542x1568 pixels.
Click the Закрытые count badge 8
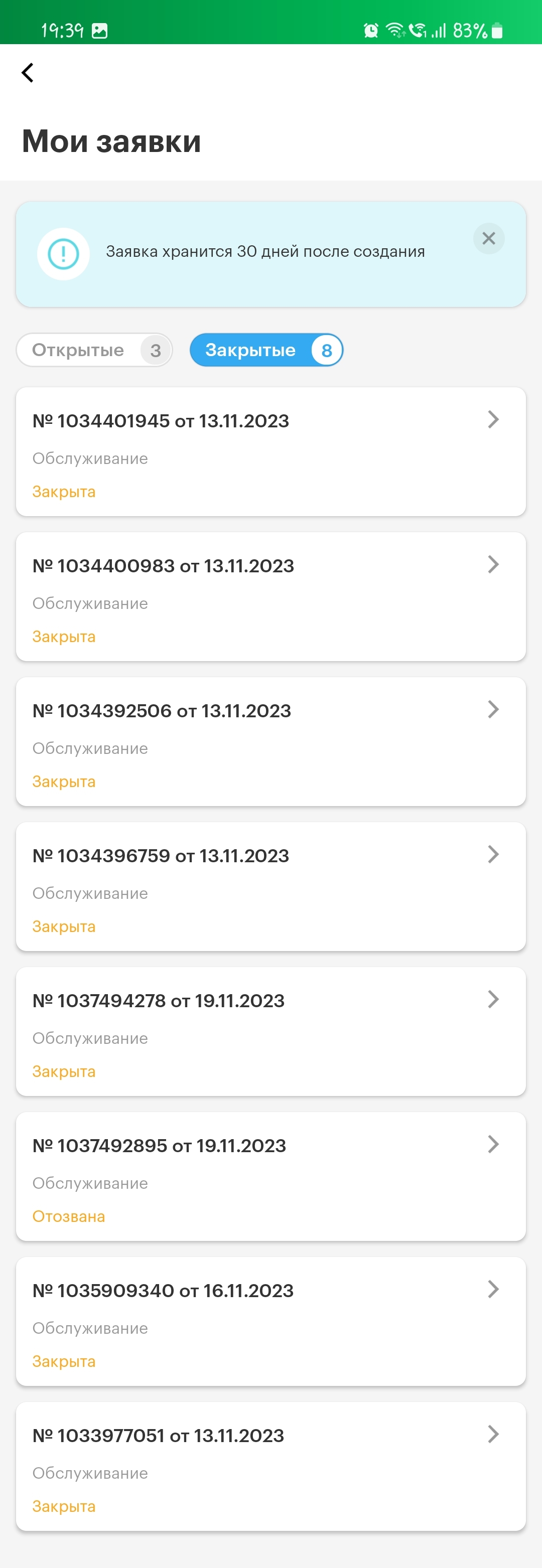coord(326,350)
